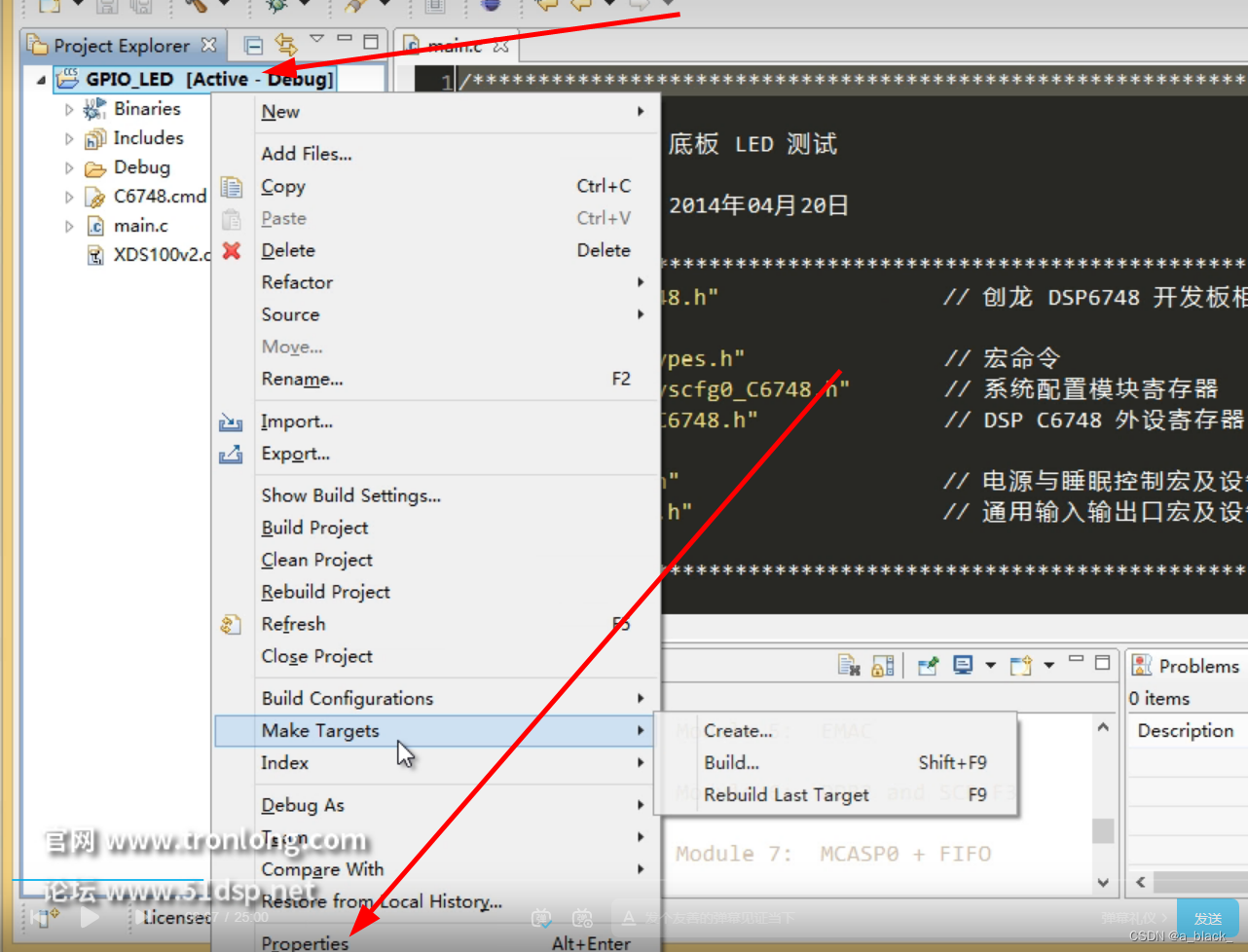Screen dimensions: 1248x952
Task: Select the Includes folder icon
Action: pos(94,138)
